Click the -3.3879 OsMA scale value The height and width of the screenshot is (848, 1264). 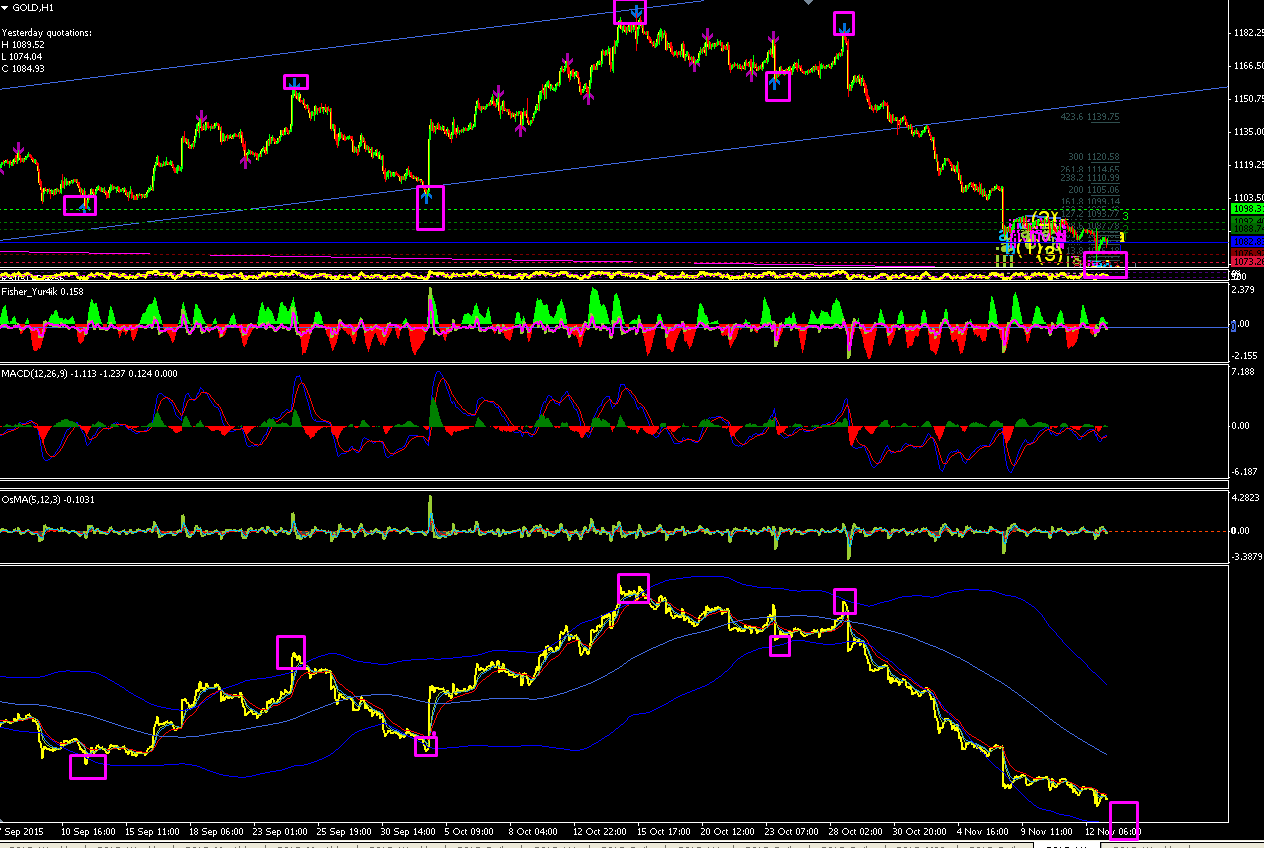point(1247,556)
